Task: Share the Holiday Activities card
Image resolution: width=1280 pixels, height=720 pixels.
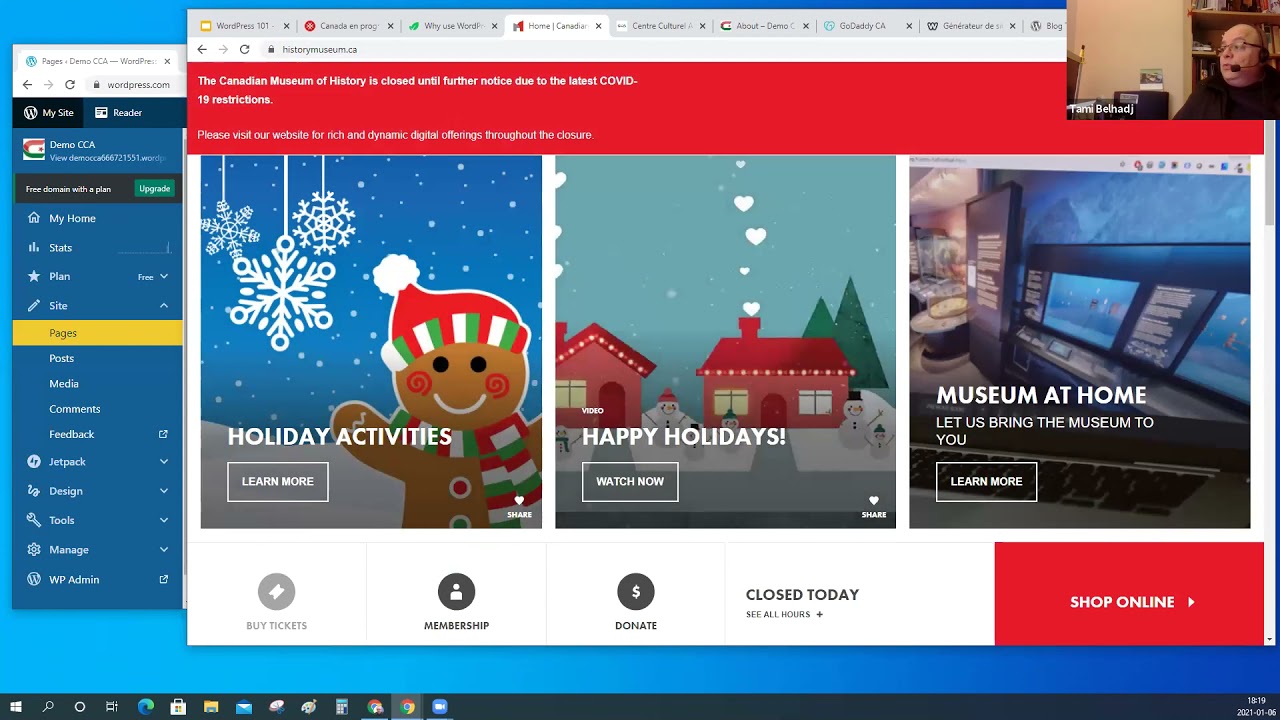Action: (x=519, y=507)
